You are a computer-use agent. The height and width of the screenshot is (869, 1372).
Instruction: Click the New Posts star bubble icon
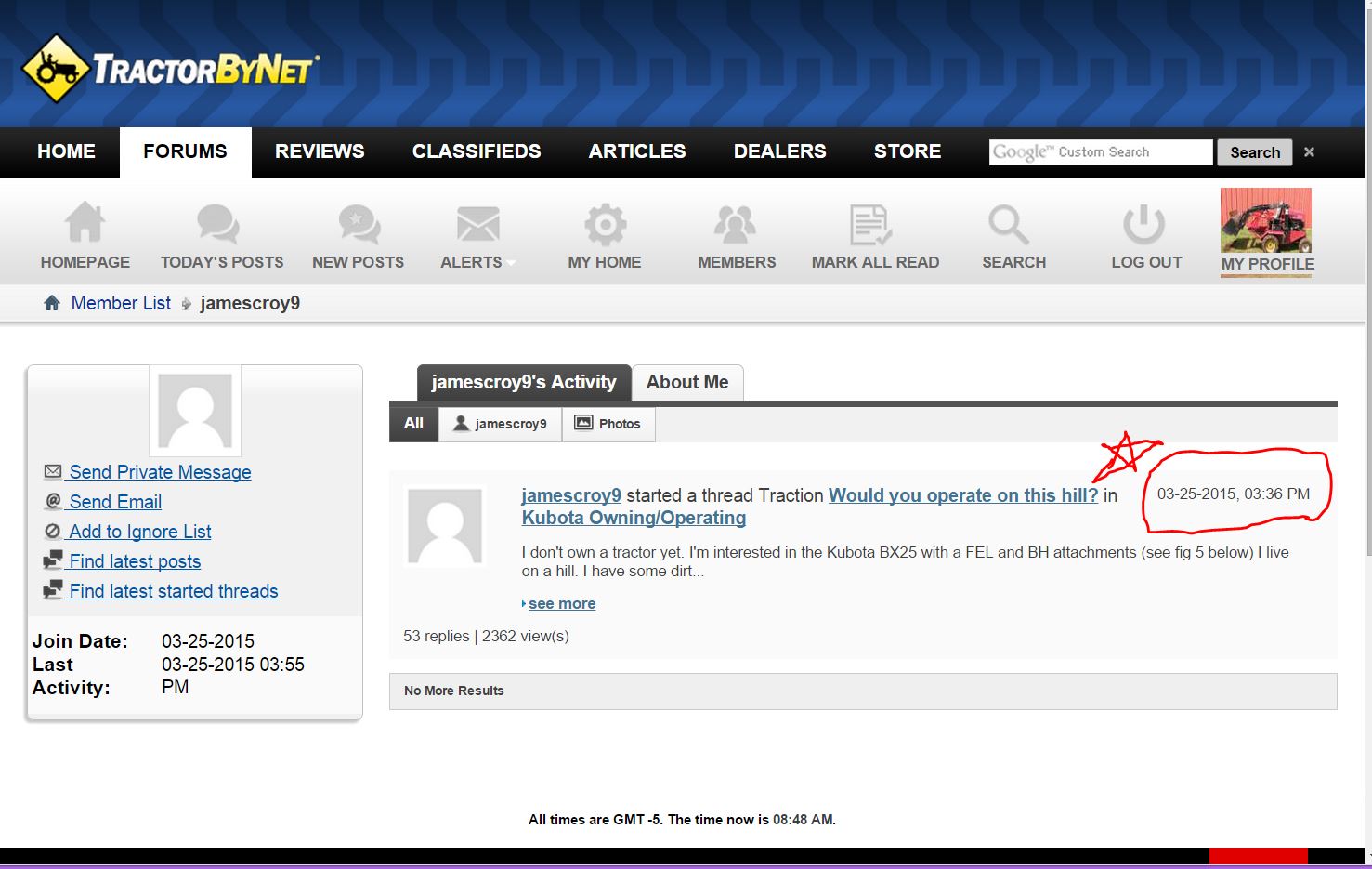359,224
